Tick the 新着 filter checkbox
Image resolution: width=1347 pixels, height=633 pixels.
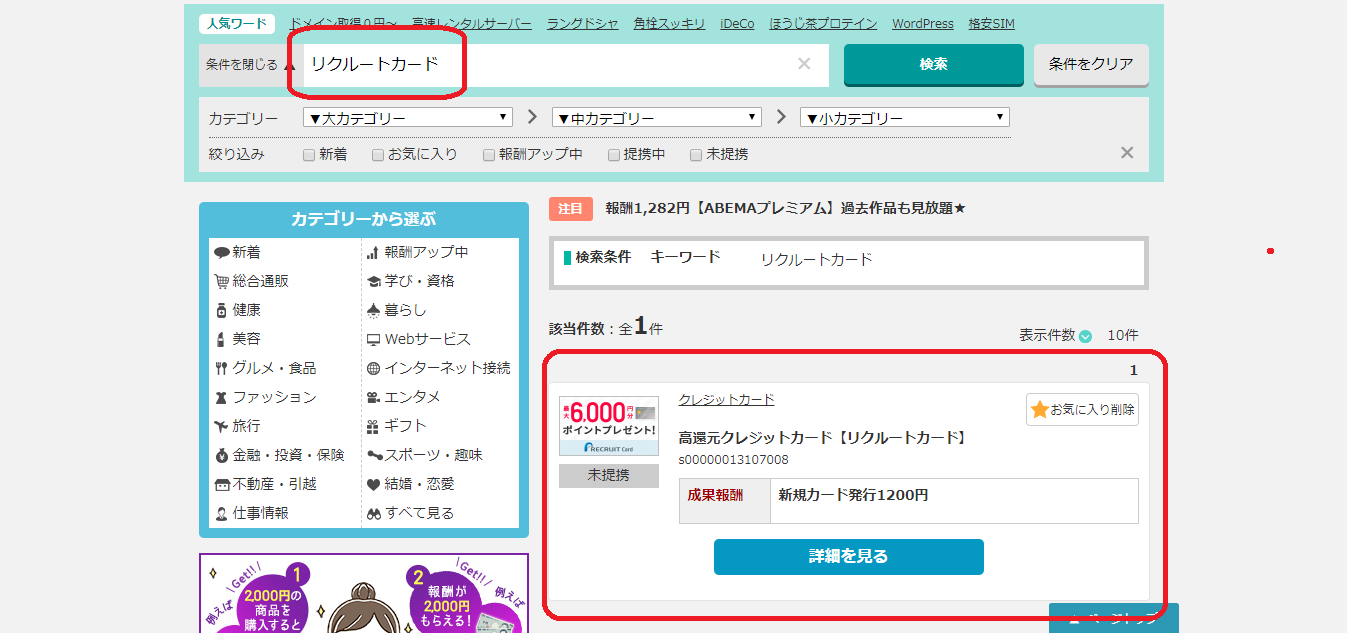point(309,155)
